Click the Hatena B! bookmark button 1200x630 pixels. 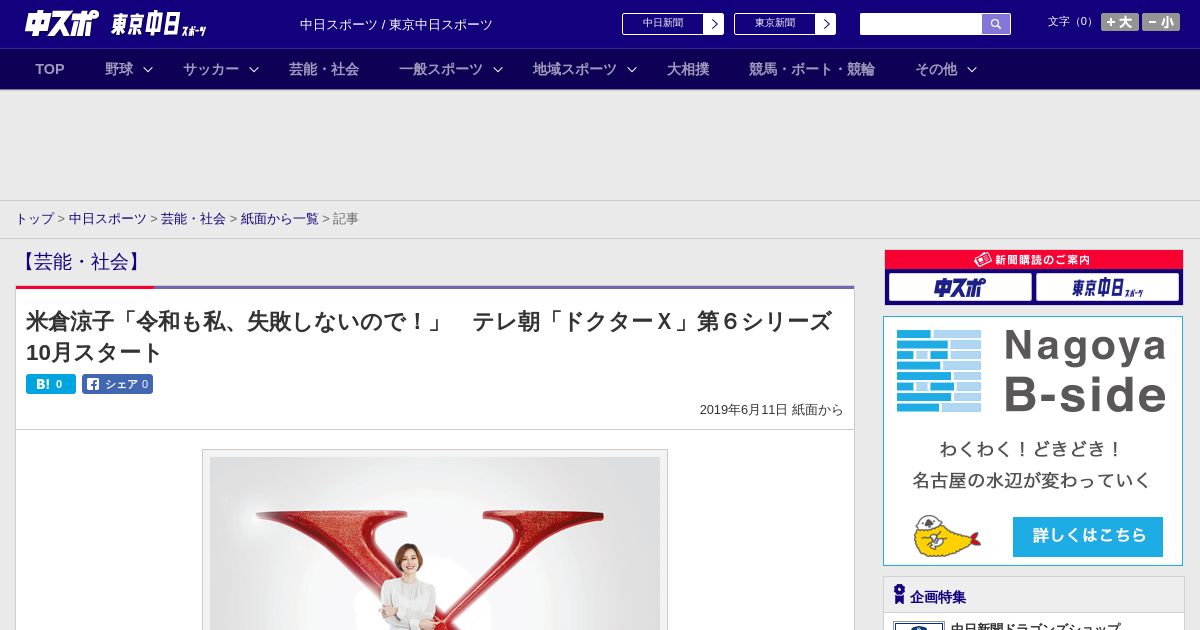51,384
